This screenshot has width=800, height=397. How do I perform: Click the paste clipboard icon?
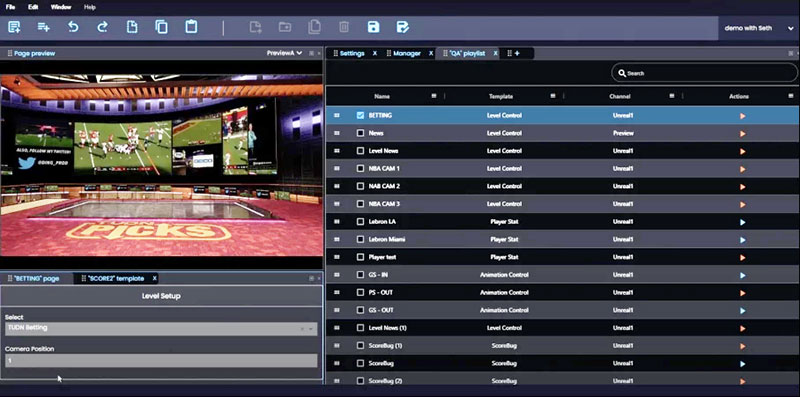191,27
